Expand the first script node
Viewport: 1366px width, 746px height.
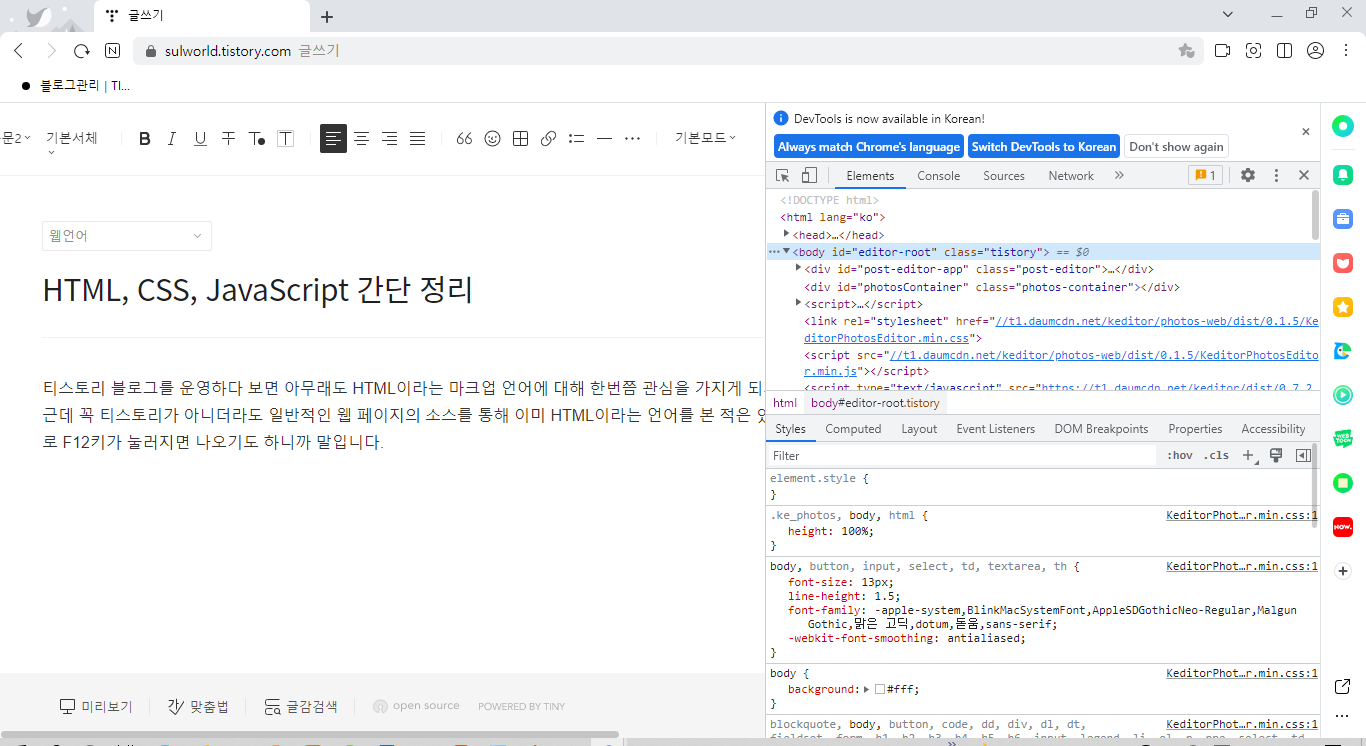coord(798,303)
